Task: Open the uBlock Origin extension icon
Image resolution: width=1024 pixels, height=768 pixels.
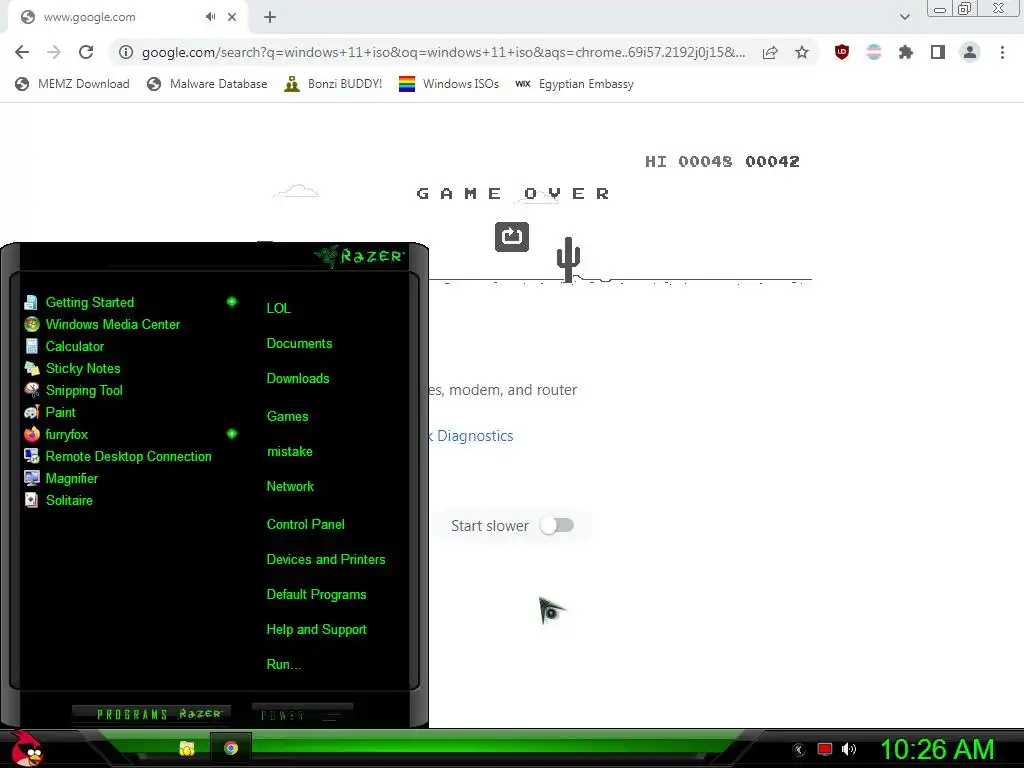Action: 842,52
